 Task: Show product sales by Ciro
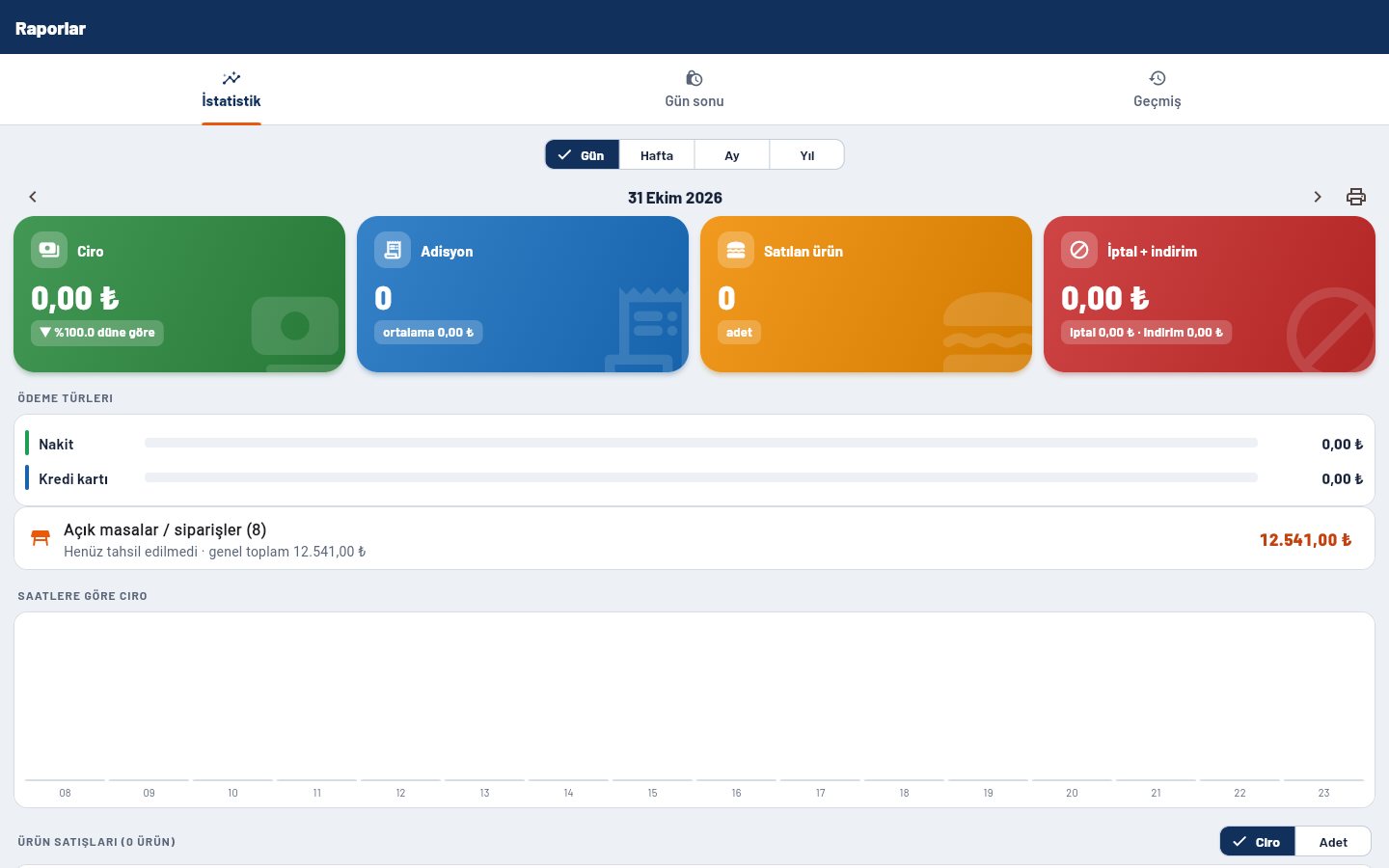1257,842
